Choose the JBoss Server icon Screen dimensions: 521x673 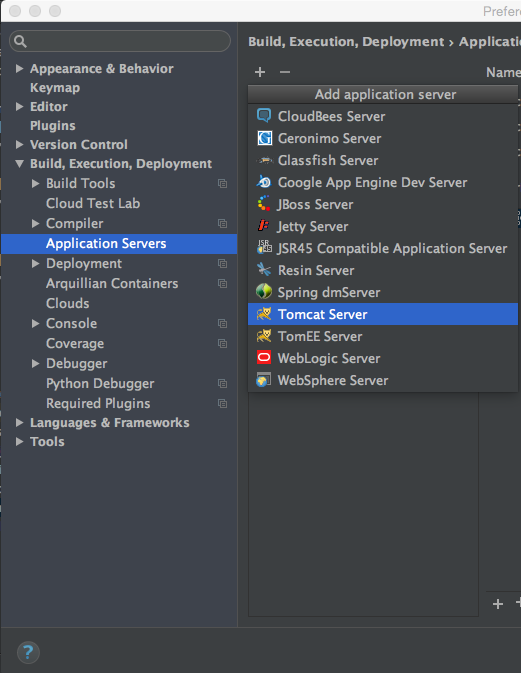coord(264,204)
